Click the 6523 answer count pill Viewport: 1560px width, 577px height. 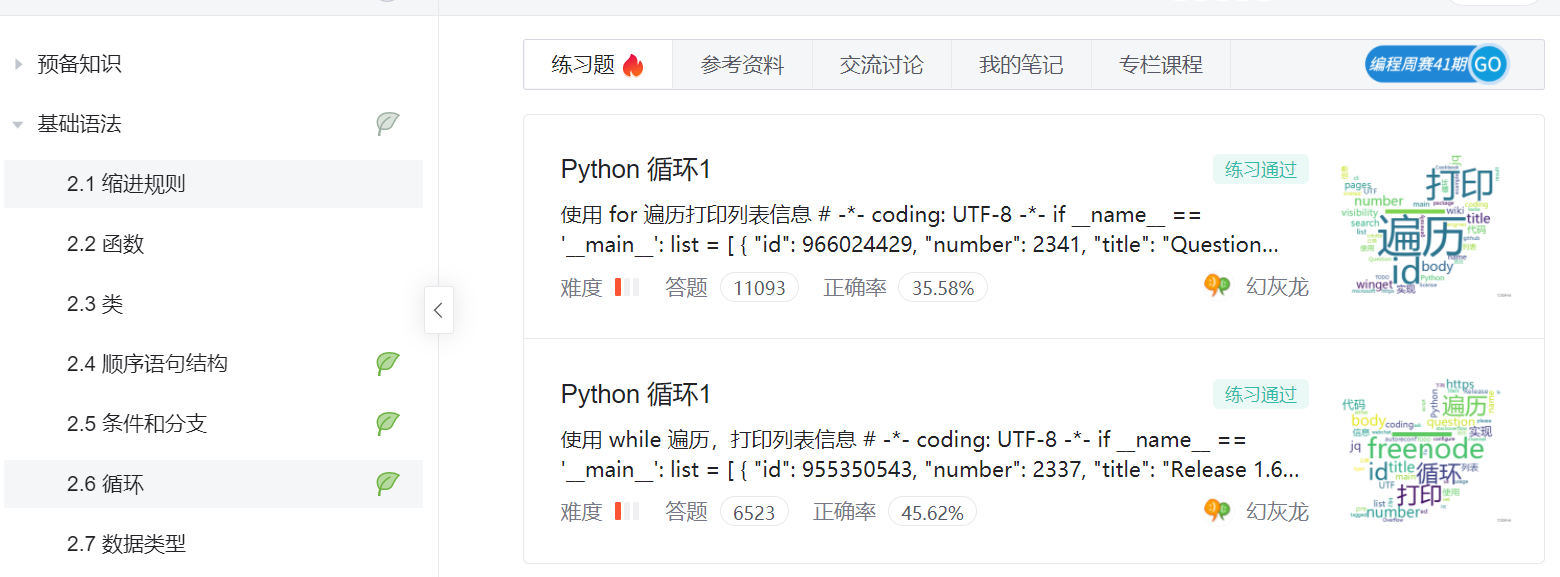(x=754, y=512)
